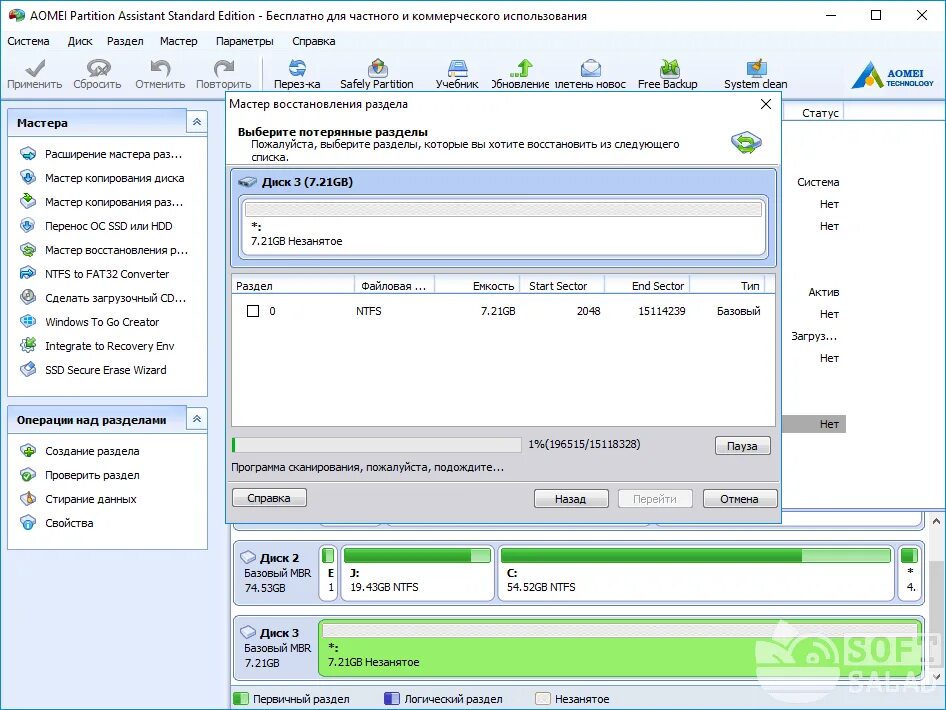The width and height of the screenshot is (946, 710).
Task: Open the Раздел menu
Action: (x=125, y=41)
